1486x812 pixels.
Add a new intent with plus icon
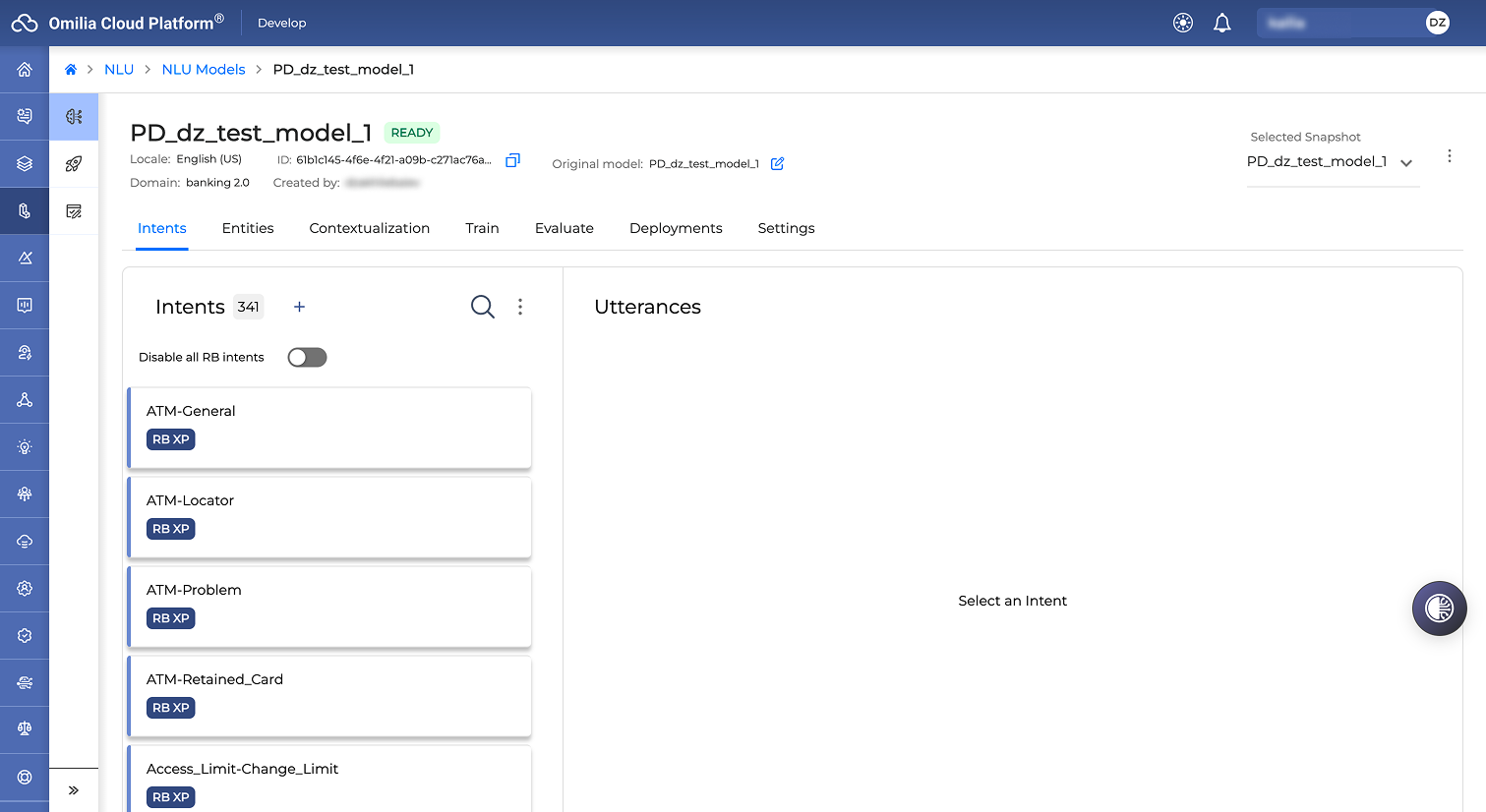(x=299, y=307)
